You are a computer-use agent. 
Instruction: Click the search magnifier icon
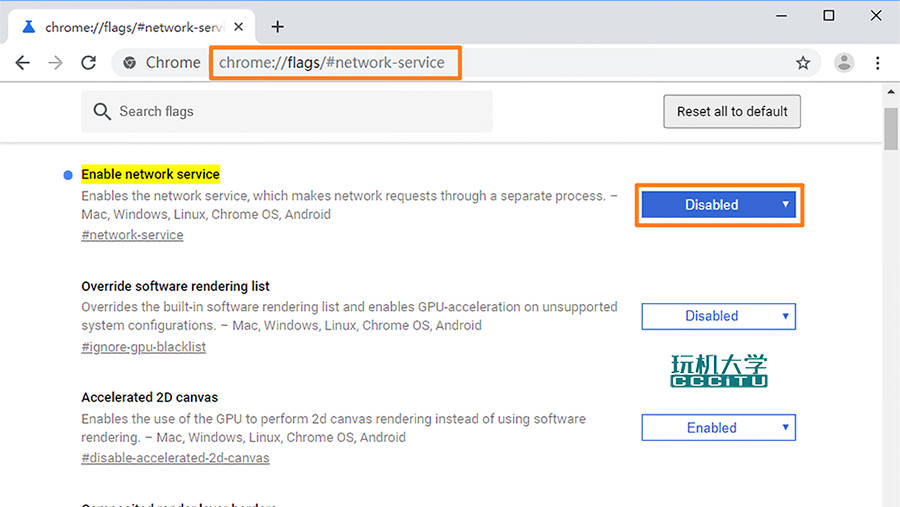click(x=102, y=112)
